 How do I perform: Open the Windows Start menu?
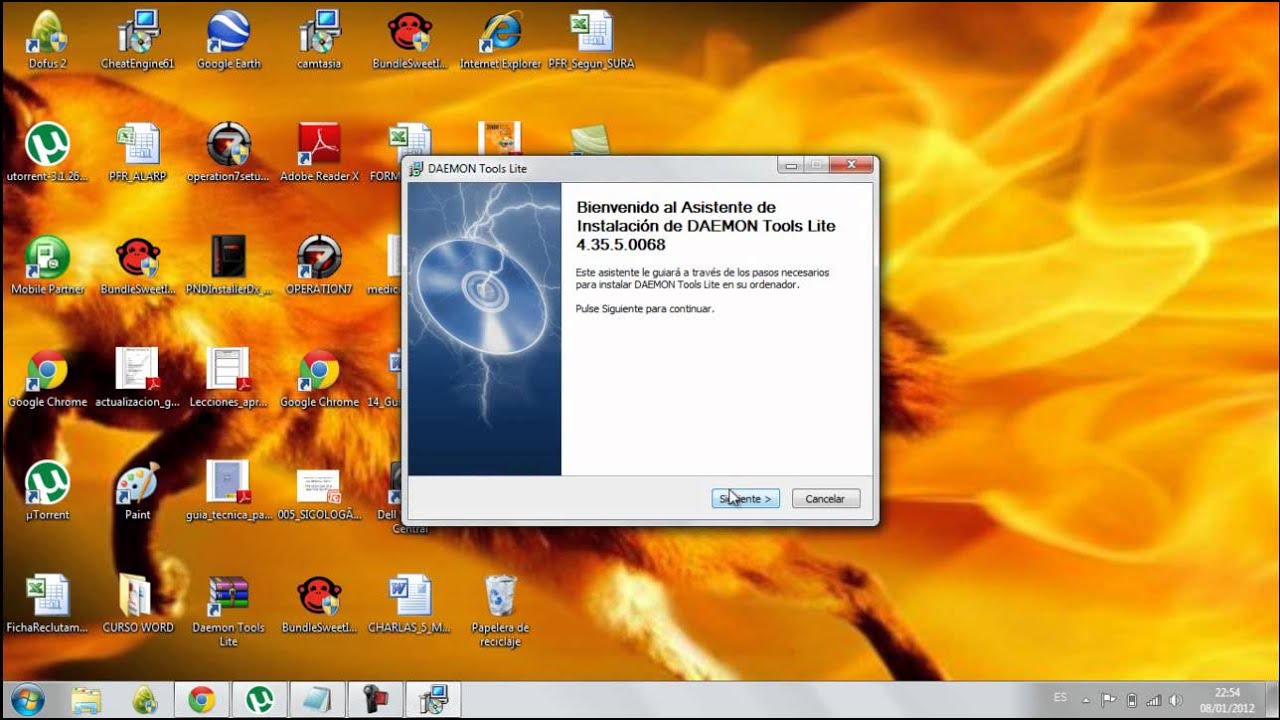pyautogui.click(x=27, y=699)
